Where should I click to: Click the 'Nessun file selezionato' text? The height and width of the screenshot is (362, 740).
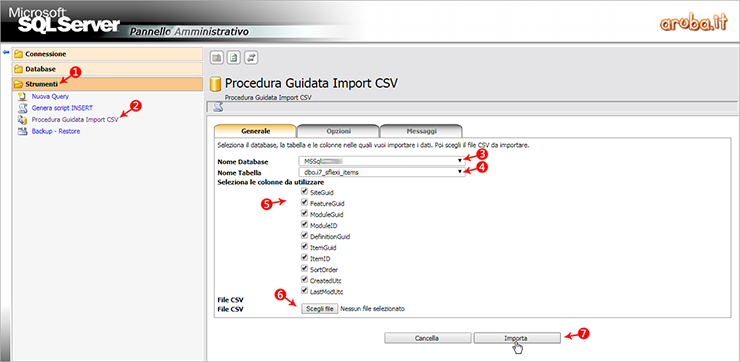click(372, 309)
